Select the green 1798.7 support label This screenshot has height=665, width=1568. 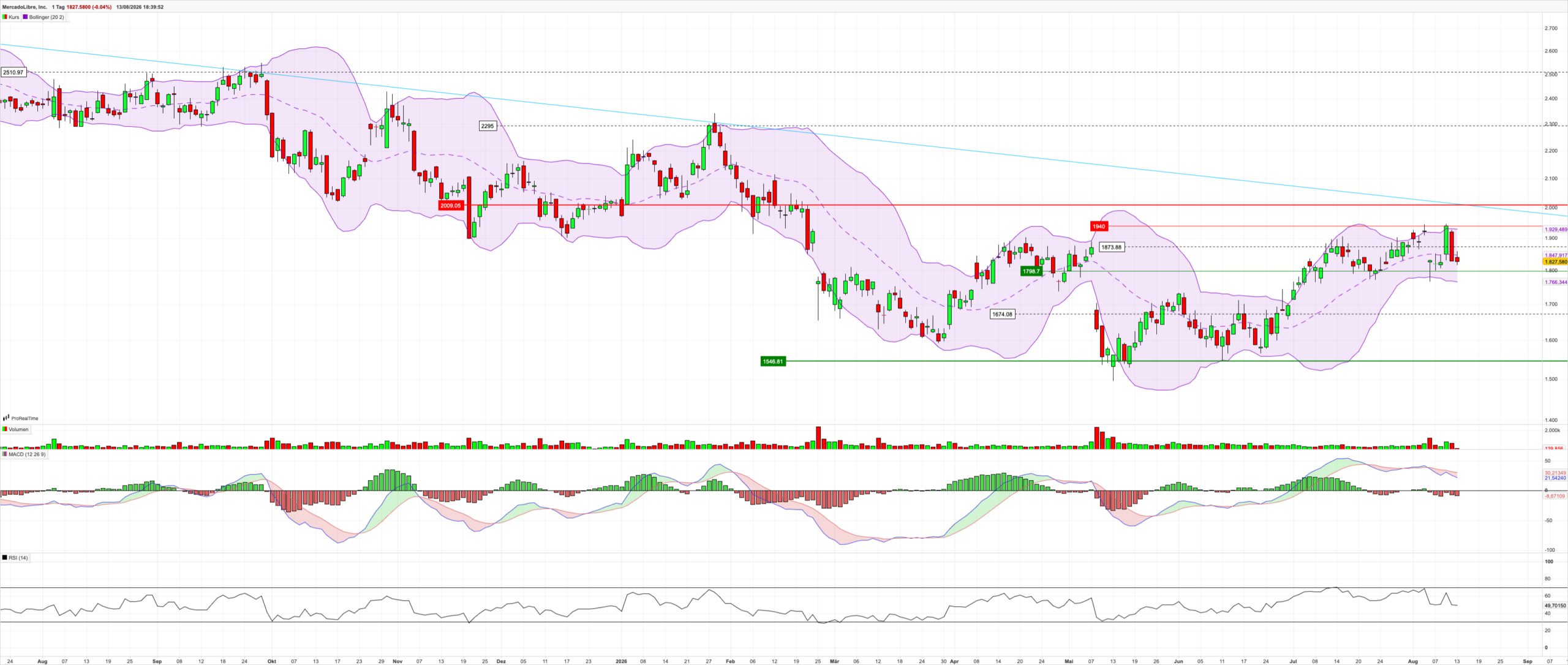pyautogui.click(x=1031, y=271)
